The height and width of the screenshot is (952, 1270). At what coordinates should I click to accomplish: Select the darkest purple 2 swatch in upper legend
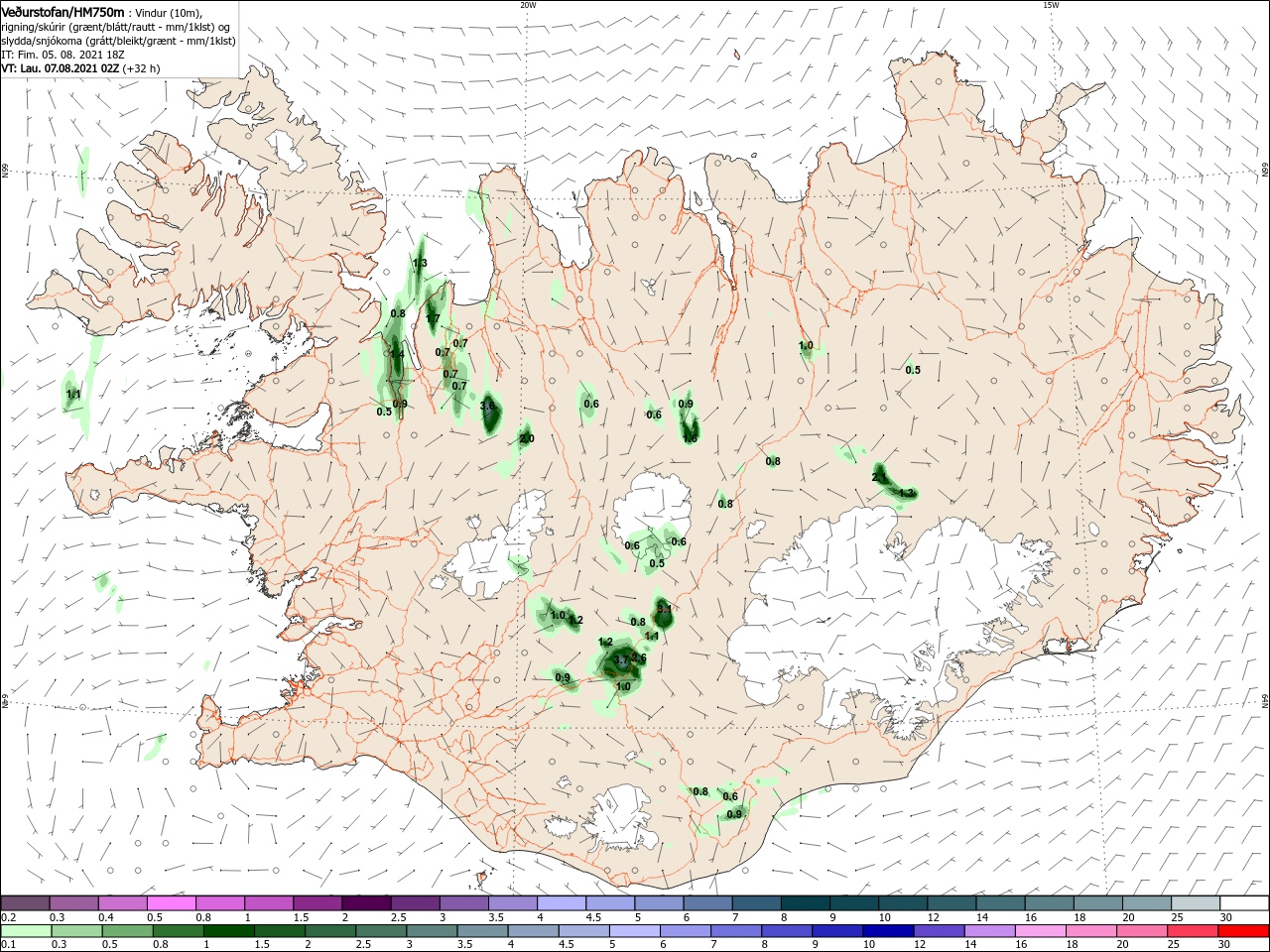pyautogui.click(x=365, y=903)
